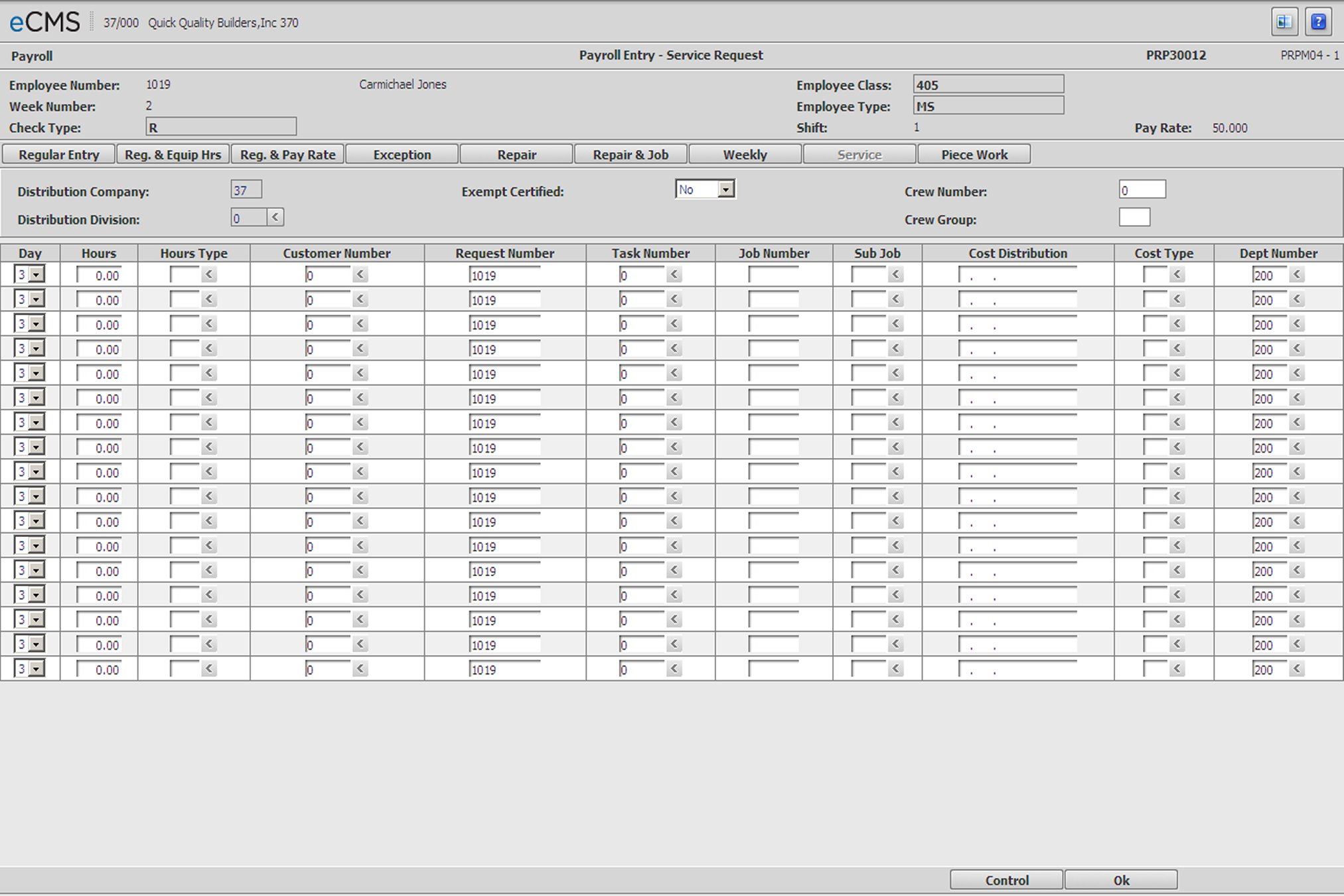Open Task Number lookup in first row
Image resolution: width=1344 pixels, height=896 pixels.
tap(674, 274)
